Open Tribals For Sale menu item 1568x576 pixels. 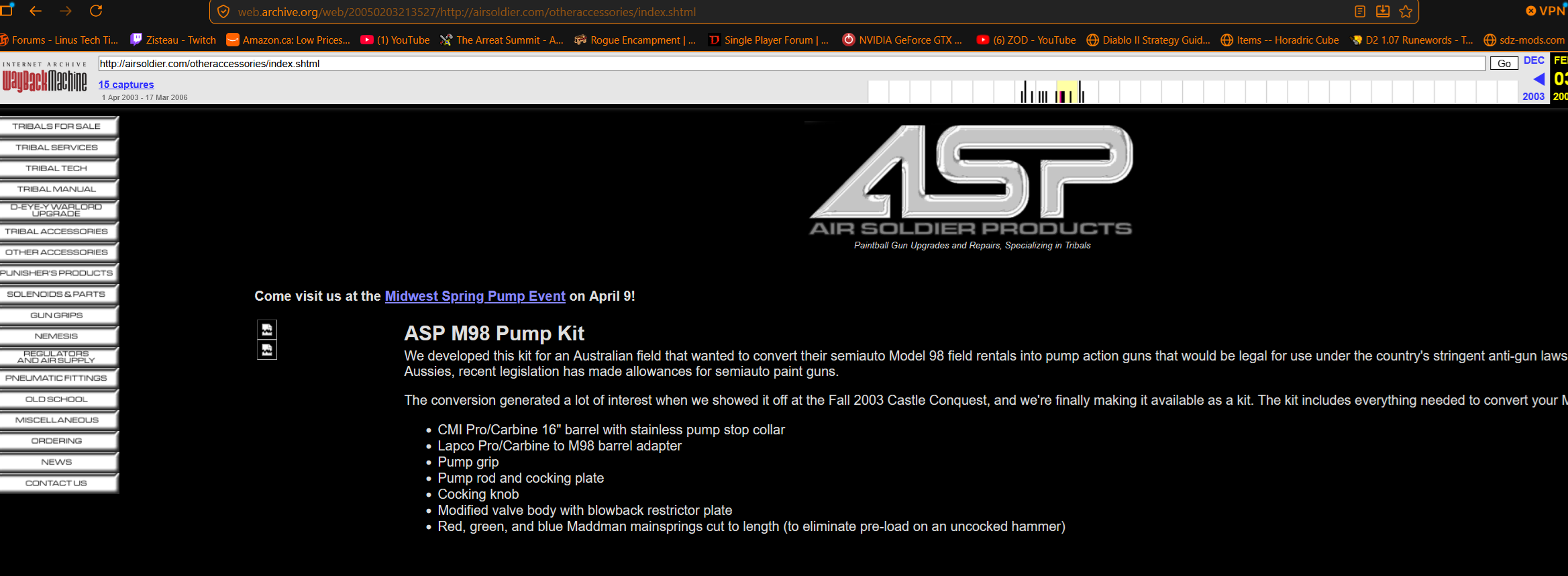[59, 126]
